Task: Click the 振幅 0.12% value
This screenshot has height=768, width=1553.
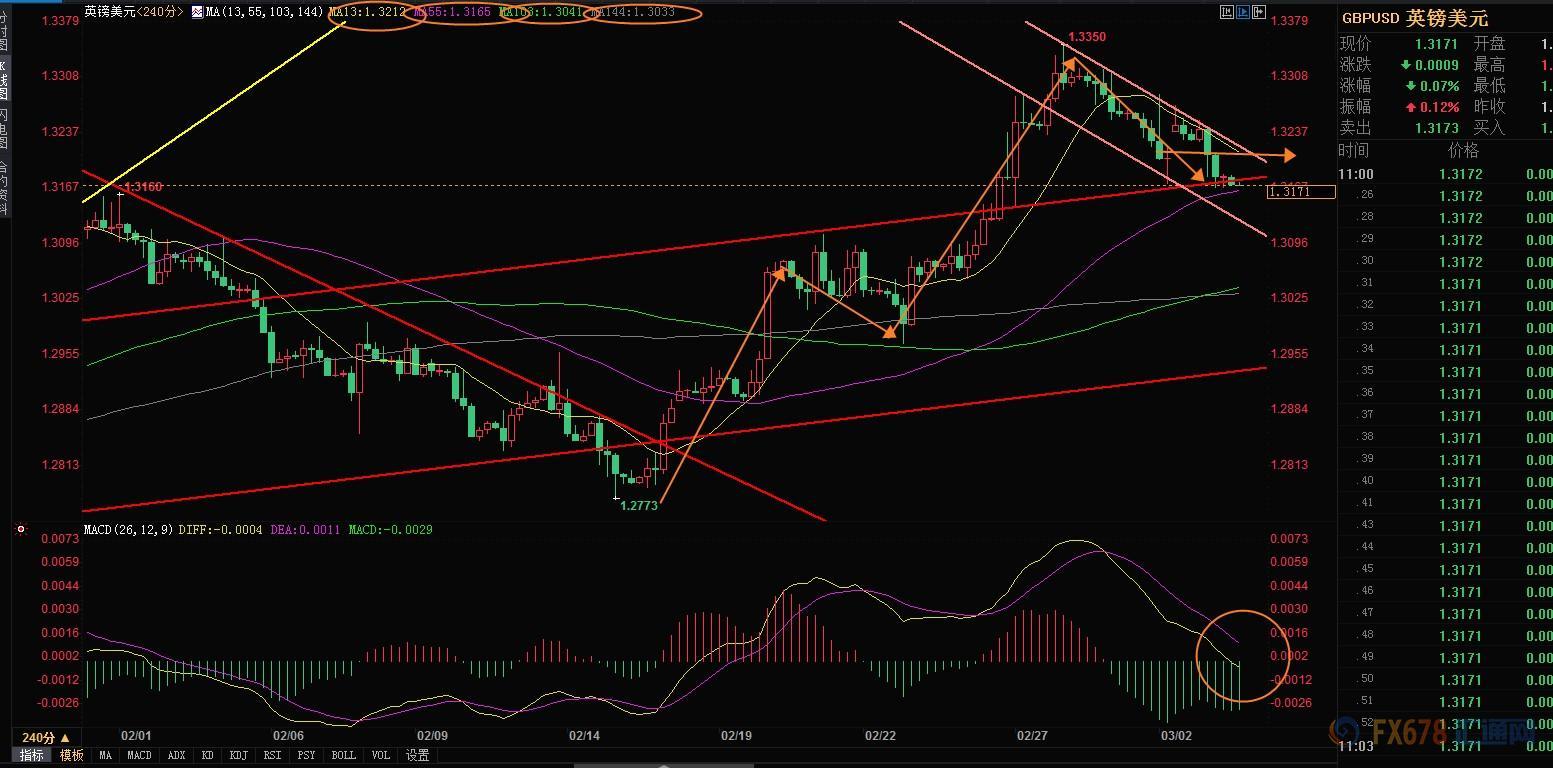Action: coord(1431,107)
